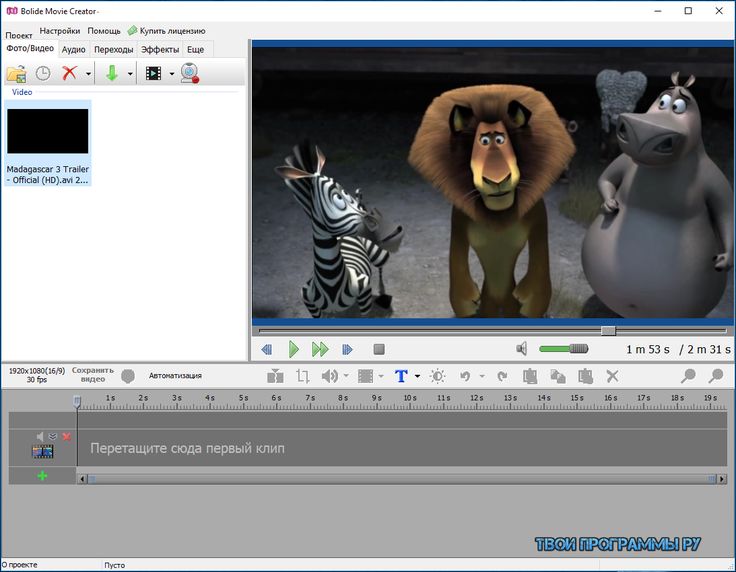The image size is (736, 572).
Task: Click the timeline audio volume tool
Action: (330, 376)
